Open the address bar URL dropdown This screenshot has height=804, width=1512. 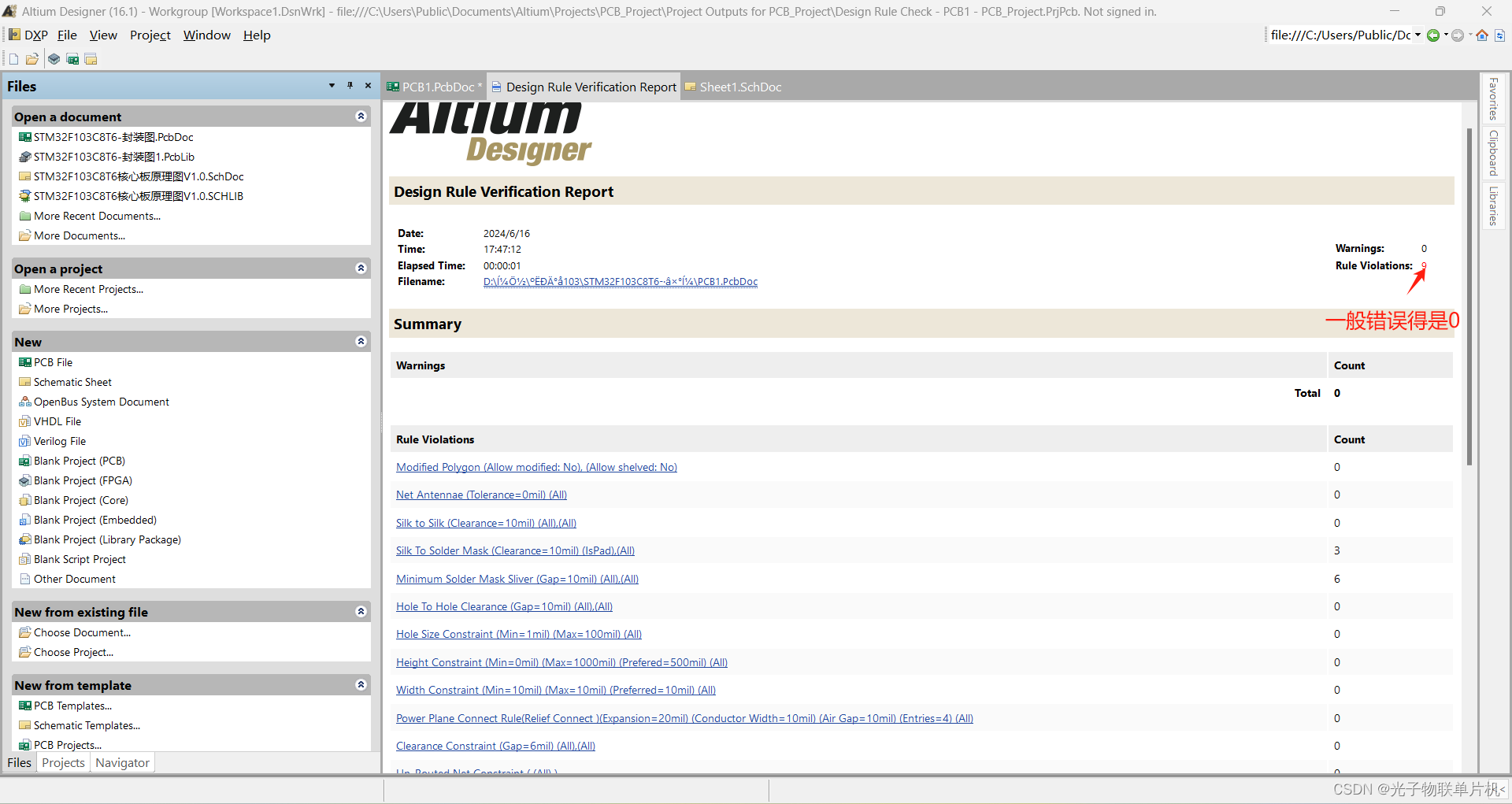pyautogui.click(x=1417, y=35)
